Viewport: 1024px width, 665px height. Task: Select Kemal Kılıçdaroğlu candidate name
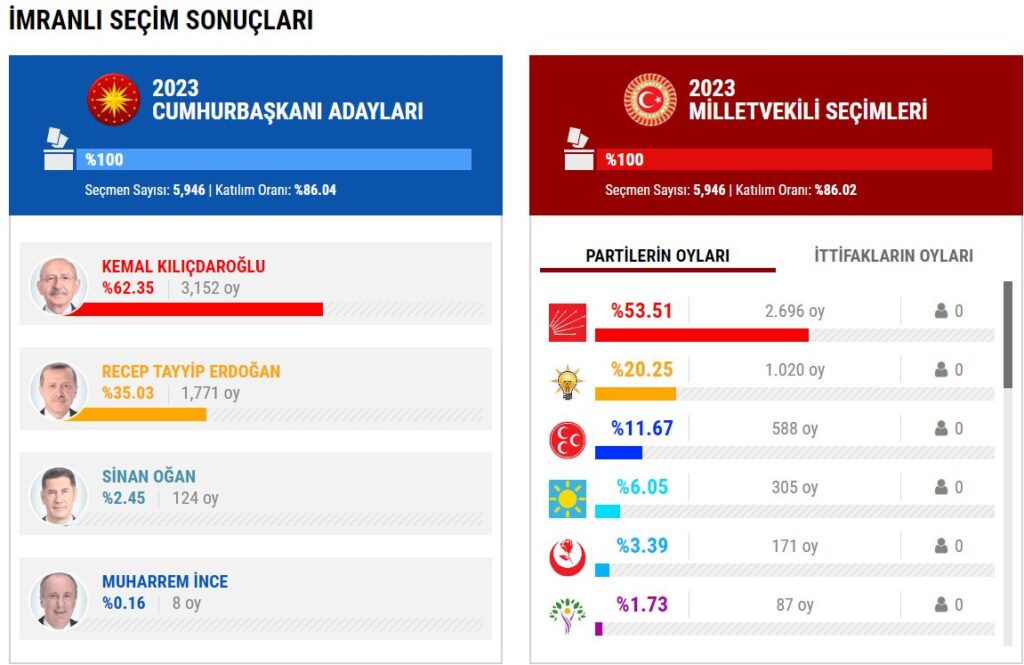[x=183, y=267]
